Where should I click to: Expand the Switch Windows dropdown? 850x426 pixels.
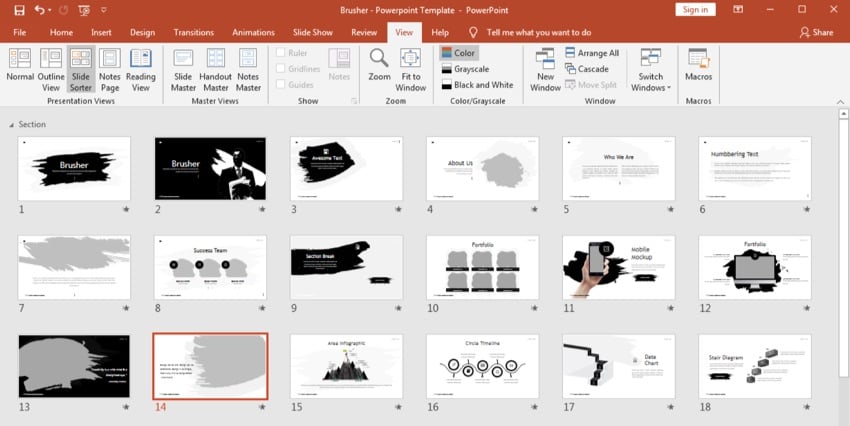pos(651,68)
